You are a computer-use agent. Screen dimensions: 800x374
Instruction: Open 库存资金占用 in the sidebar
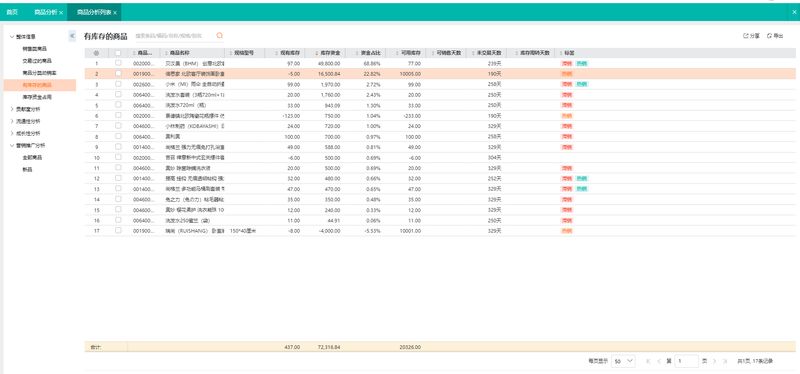pos(37,97)
